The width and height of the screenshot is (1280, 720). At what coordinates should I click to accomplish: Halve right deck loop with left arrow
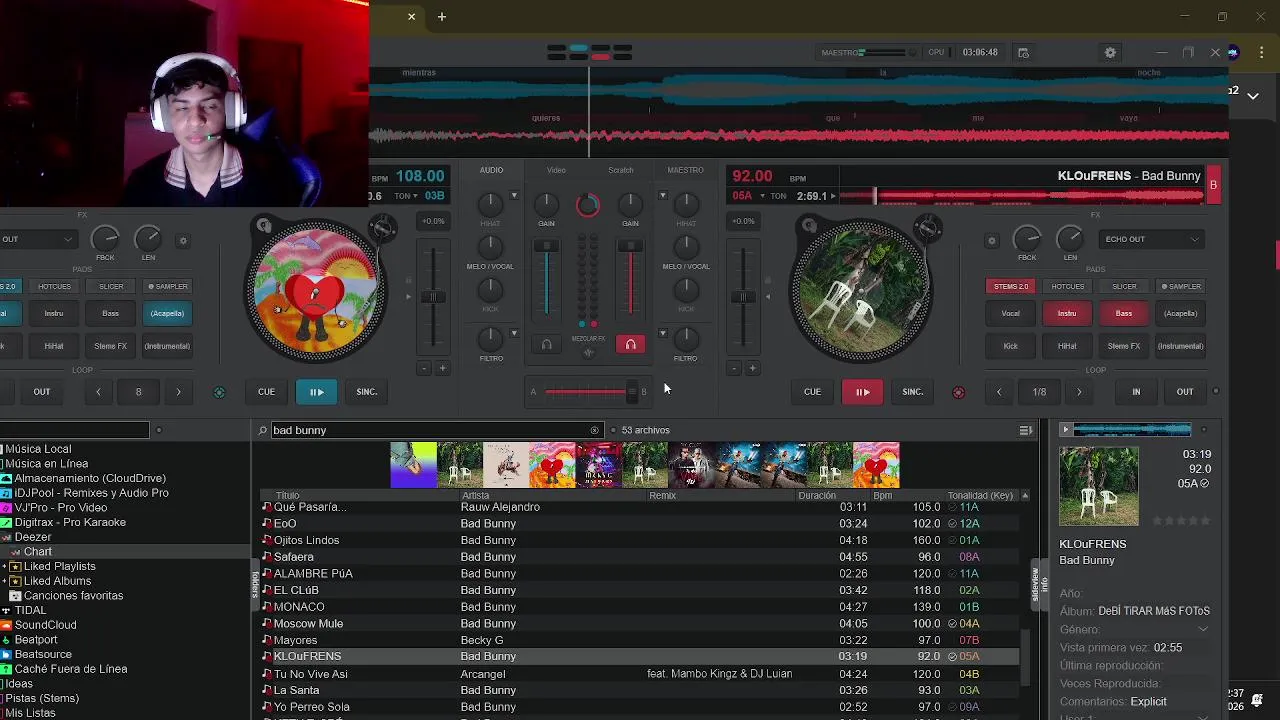point(998,392)
